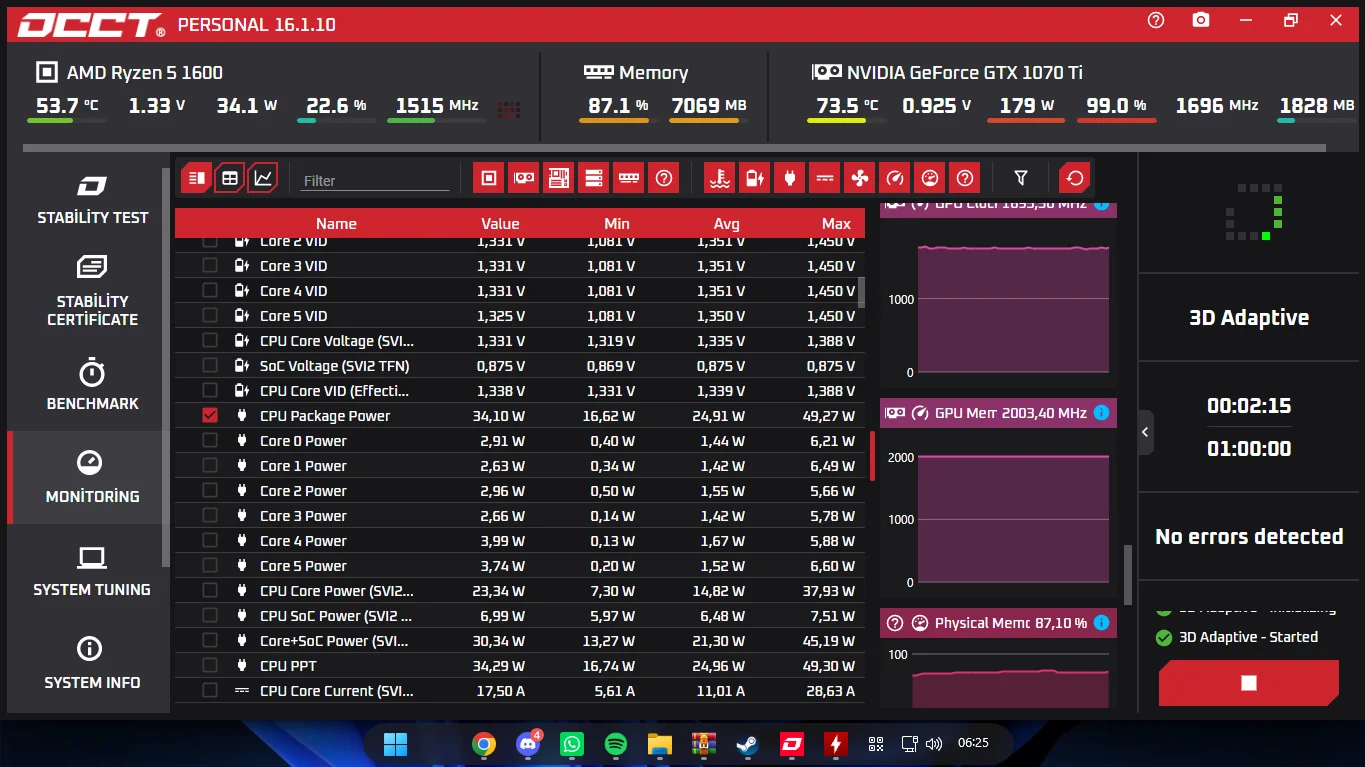
Task: Click the reset min/max refresh icon
Action: (x=1075, y=178)
